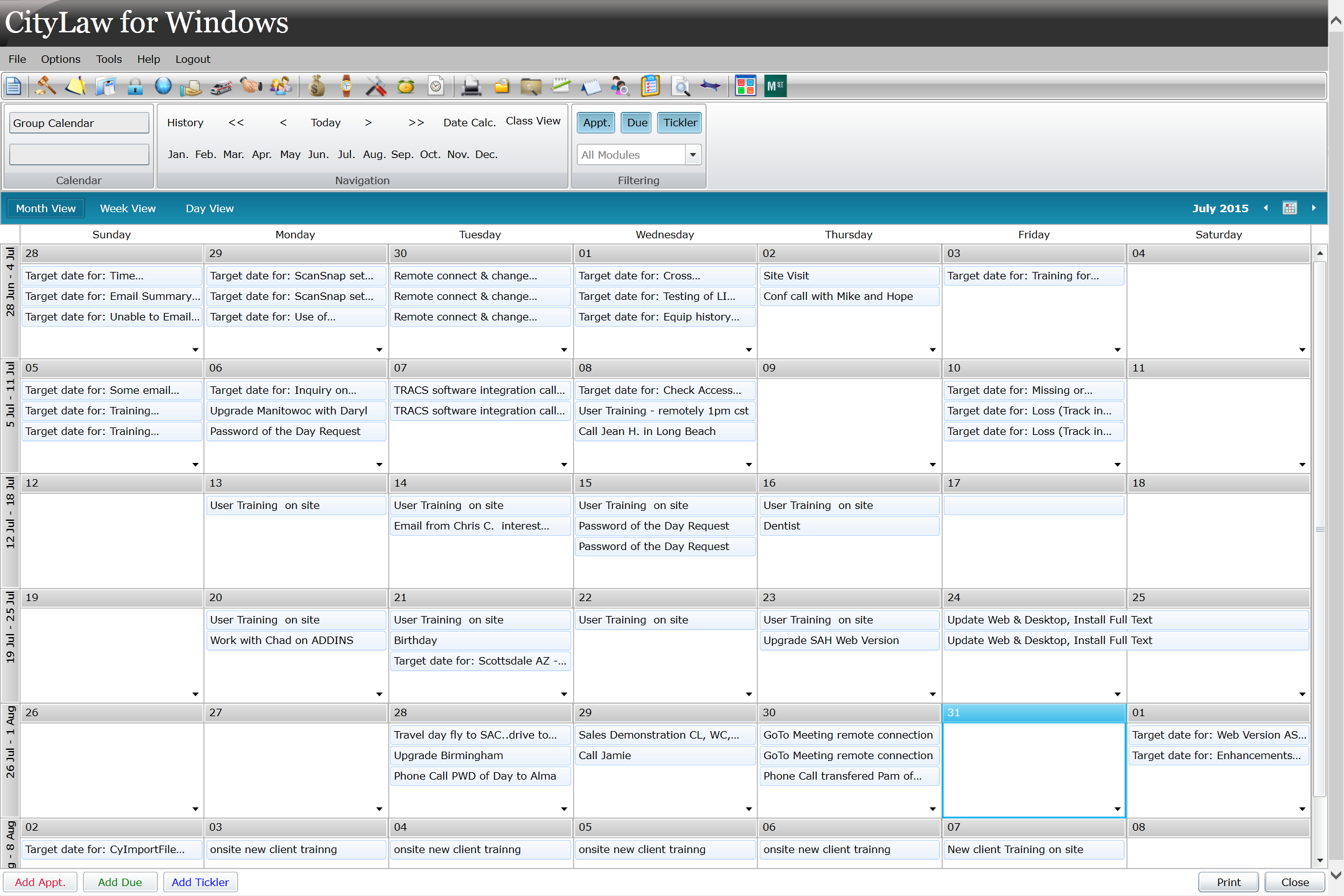Toggle the Tickler filter button
Screen dimensions: 1344x896
pos(679,123)
